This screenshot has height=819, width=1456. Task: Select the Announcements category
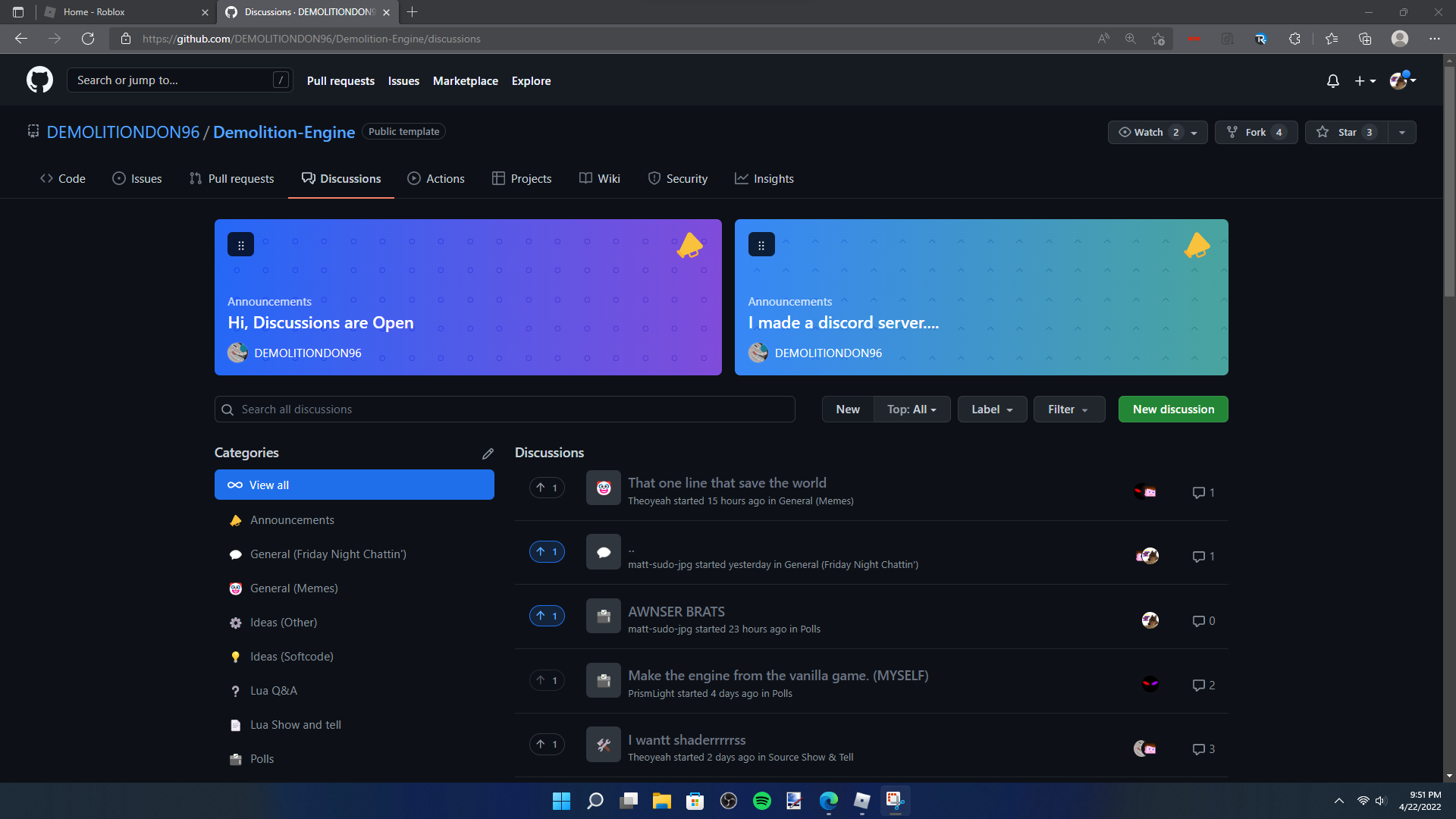pos(354,520)
